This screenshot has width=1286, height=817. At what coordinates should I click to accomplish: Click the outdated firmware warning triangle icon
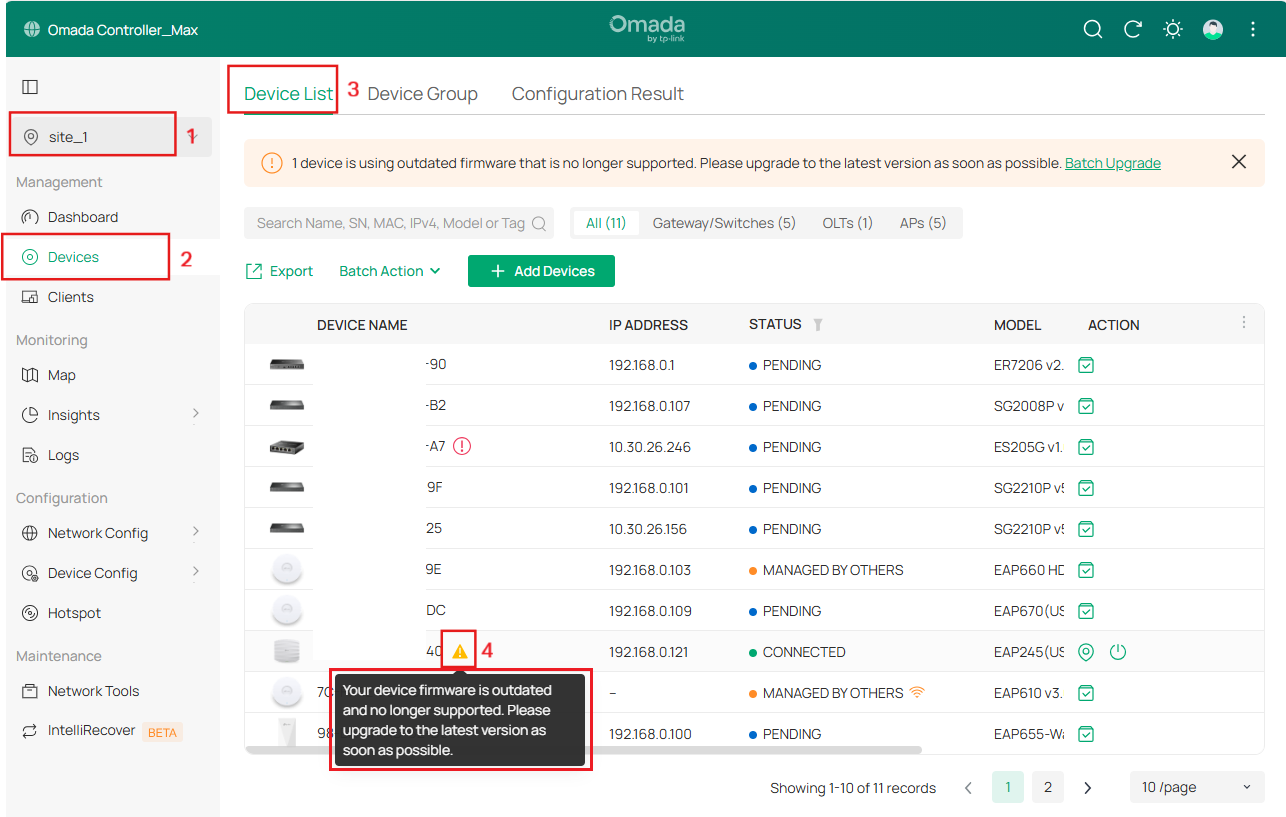459,652
